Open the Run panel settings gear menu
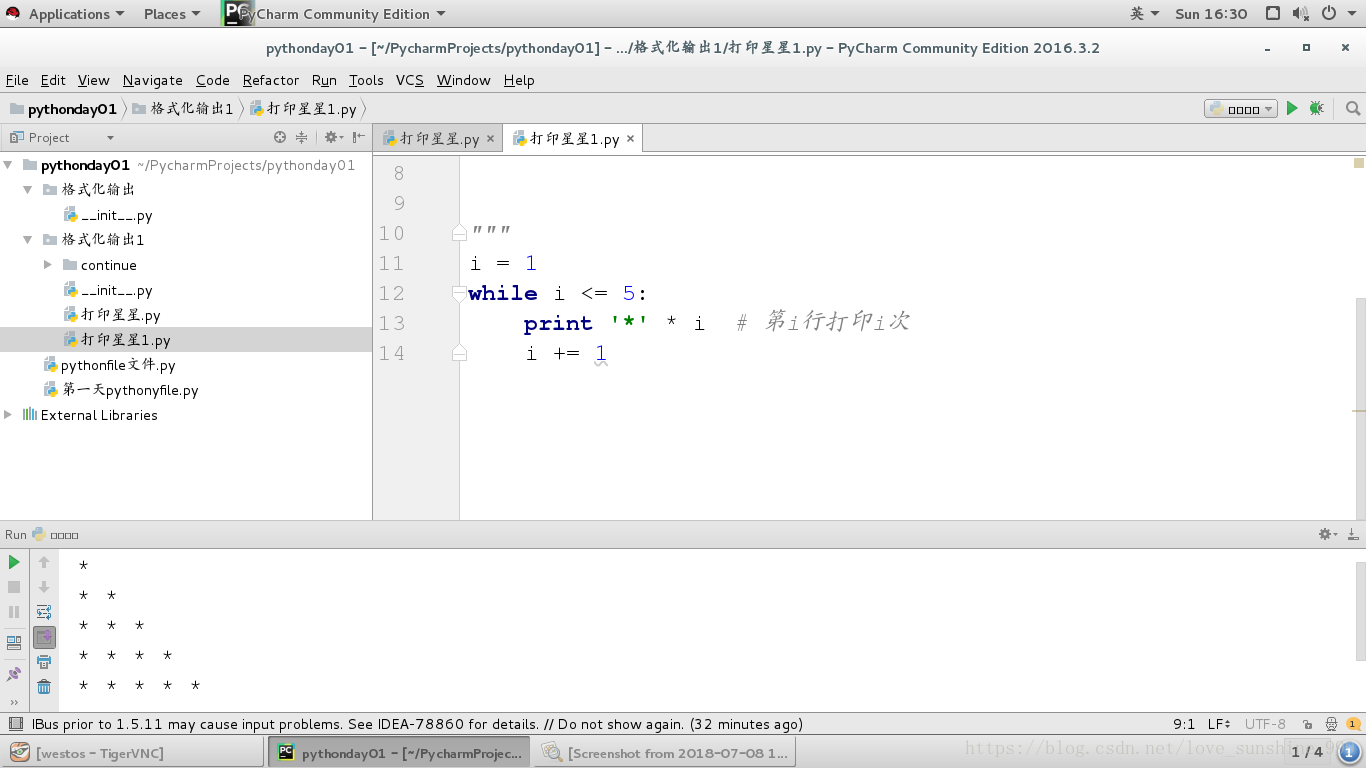Screen dimensions: 1366x768 tap(1327, 535)
